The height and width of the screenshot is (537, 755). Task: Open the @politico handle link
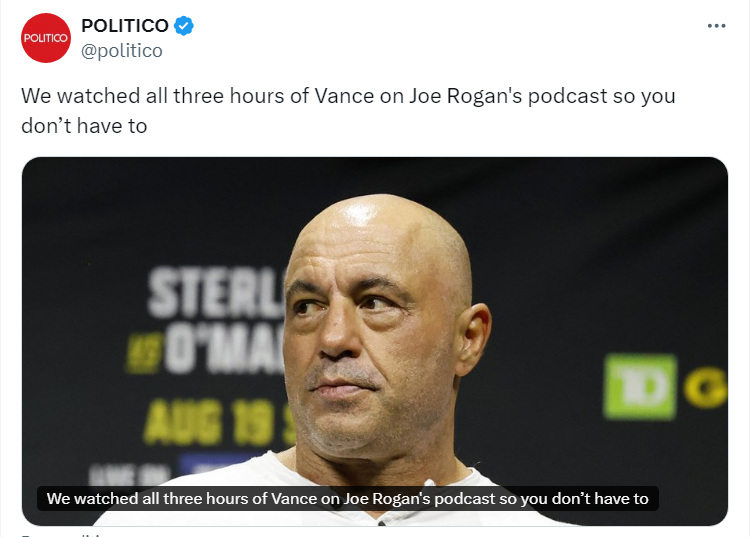[122, 51]
